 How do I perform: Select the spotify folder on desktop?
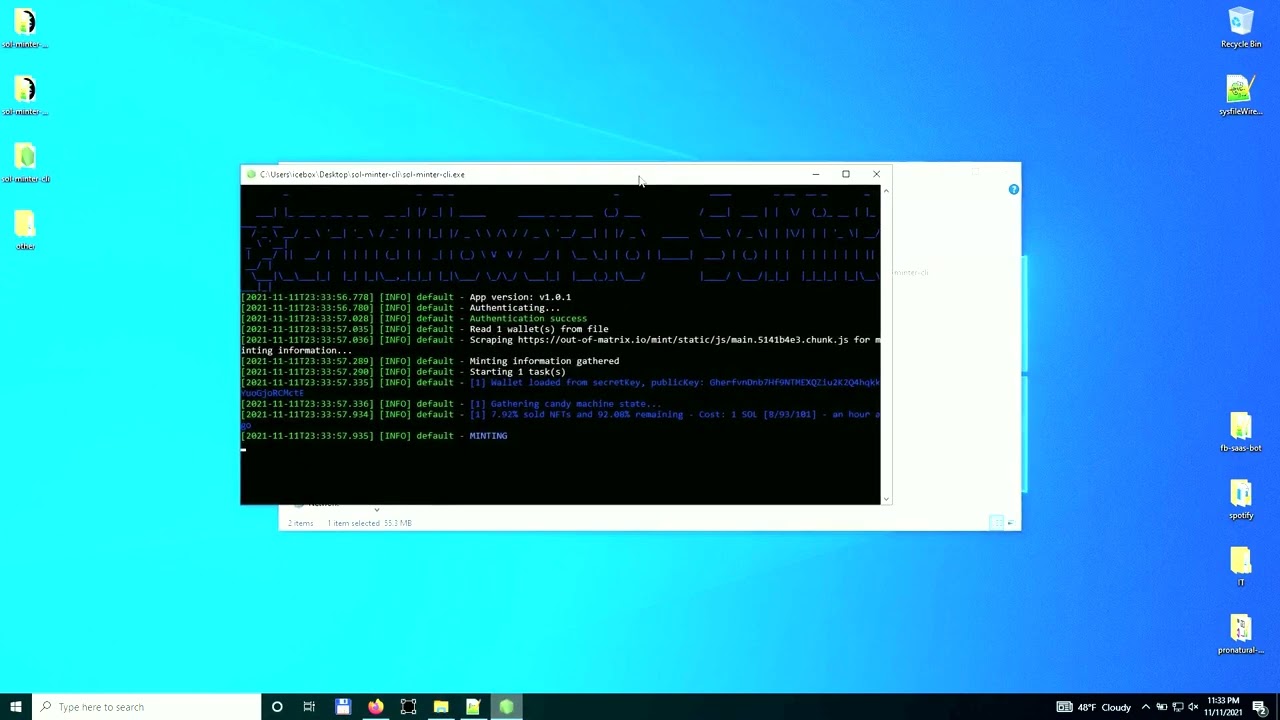tap(1240, 499)
